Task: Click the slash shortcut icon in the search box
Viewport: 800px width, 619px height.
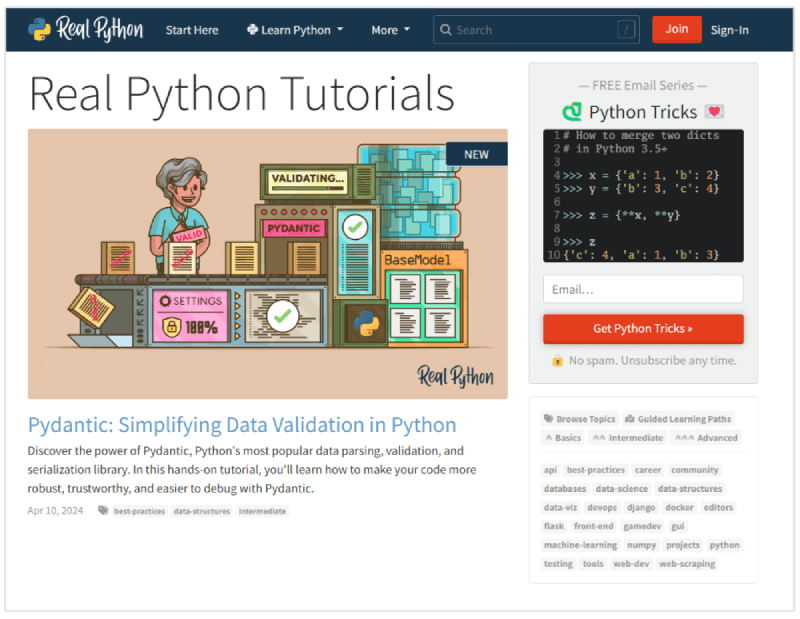Action: (626, 30)
